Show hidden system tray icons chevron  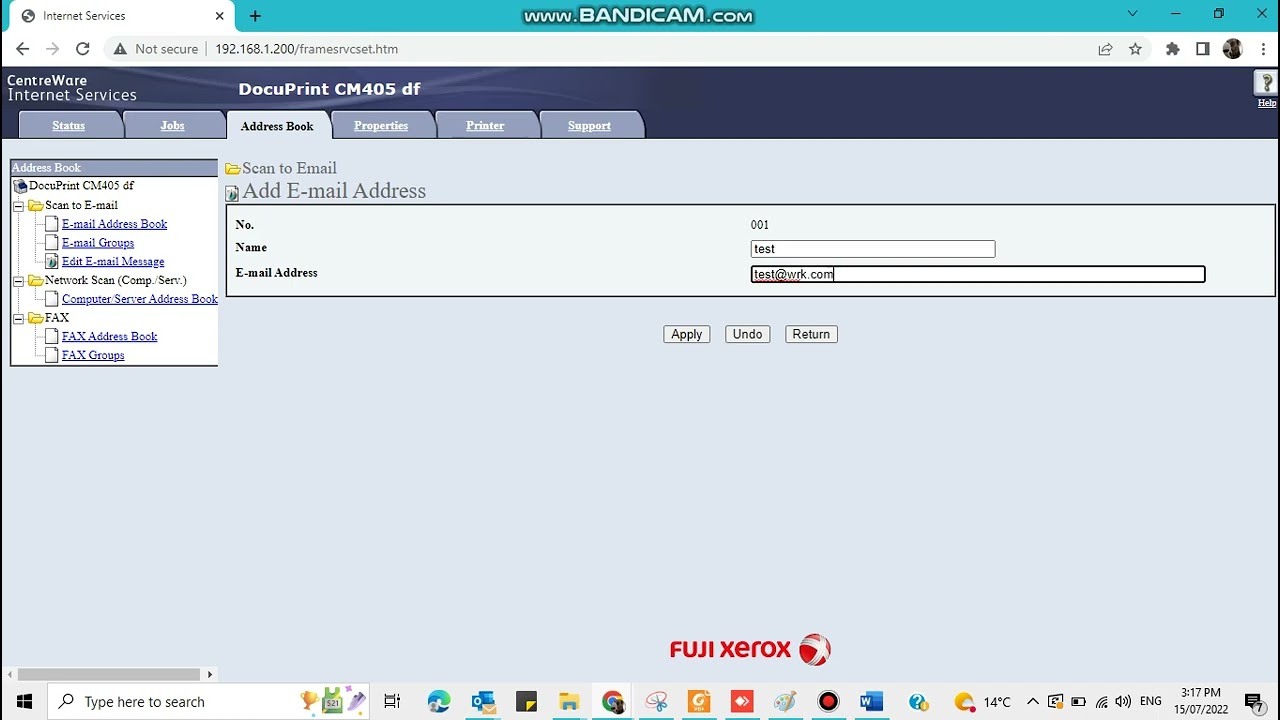(1033, 702)
